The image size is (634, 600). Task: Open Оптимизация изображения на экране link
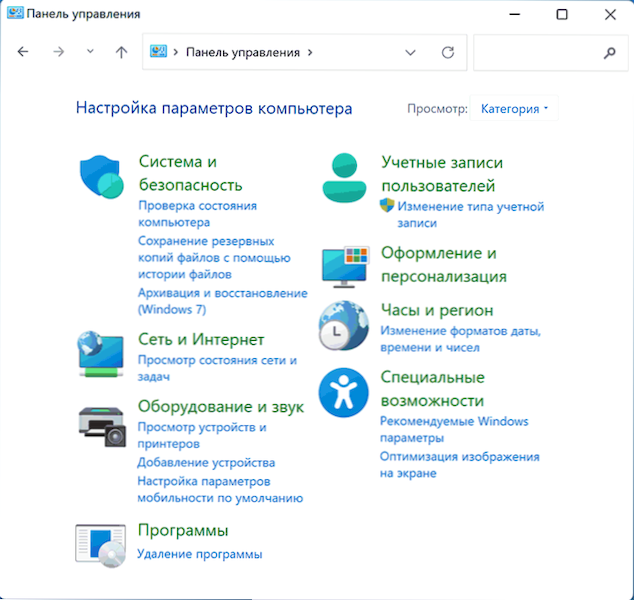click(x=460, y=465)
